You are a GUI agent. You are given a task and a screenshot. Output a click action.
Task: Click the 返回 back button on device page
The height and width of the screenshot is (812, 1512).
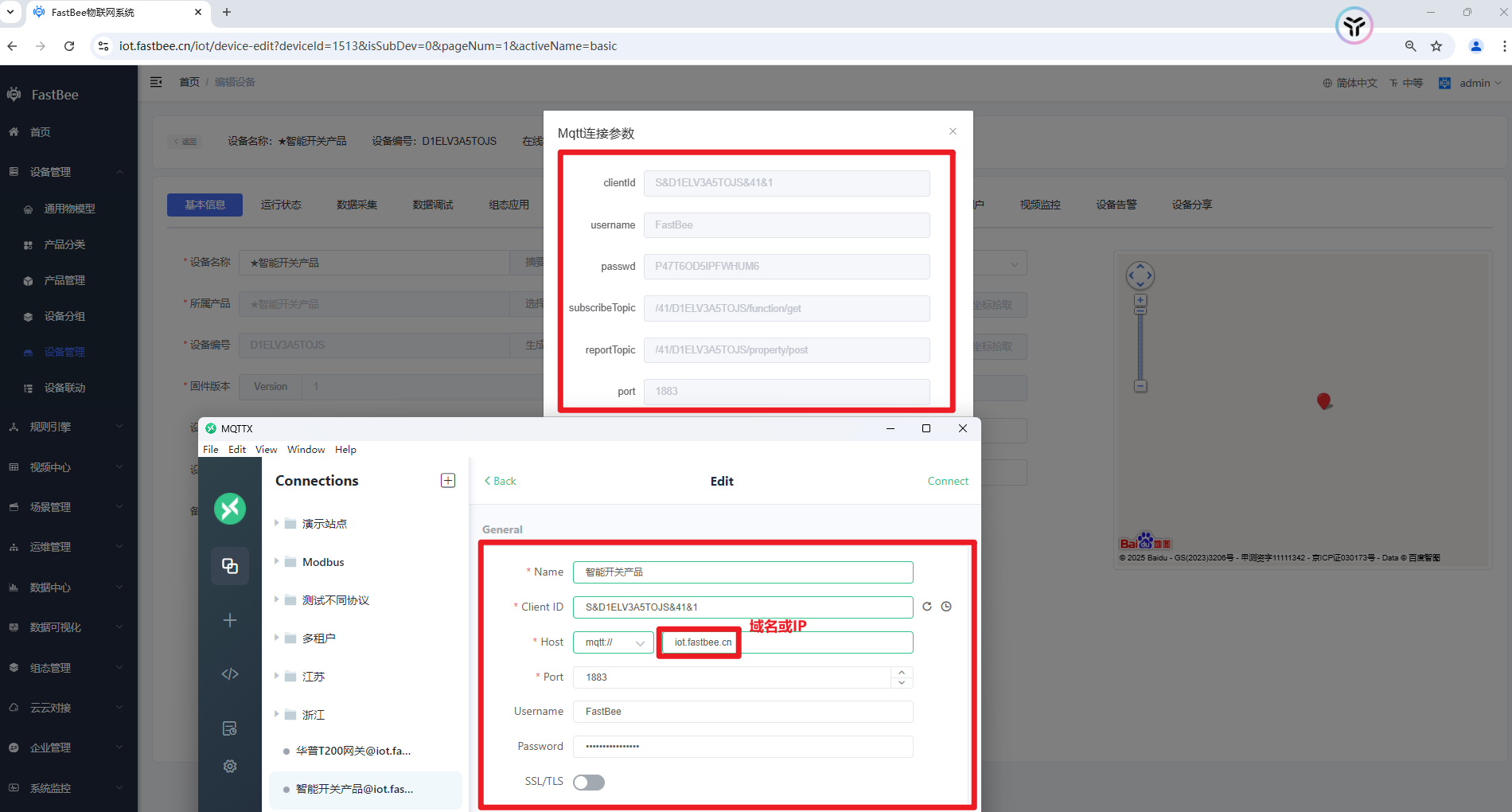click(x=185, y=142)
